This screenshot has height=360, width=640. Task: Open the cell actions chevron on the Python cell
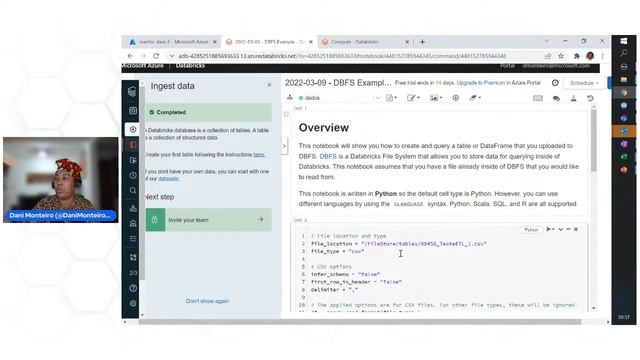coord(560,229)
